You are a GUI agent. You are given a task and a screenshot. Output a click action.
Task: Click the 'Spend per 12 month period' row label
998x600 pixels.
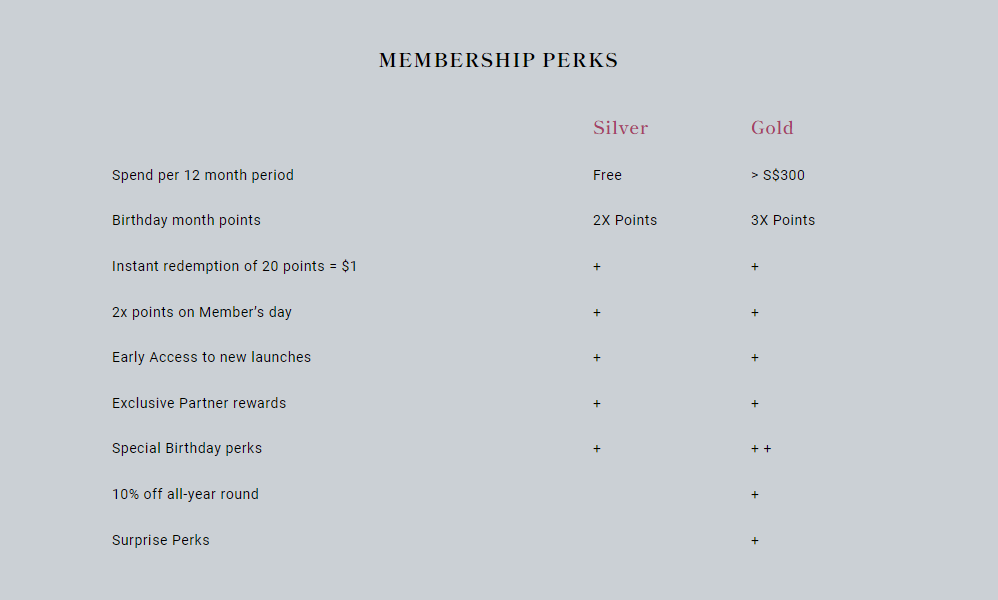[203, 175]
